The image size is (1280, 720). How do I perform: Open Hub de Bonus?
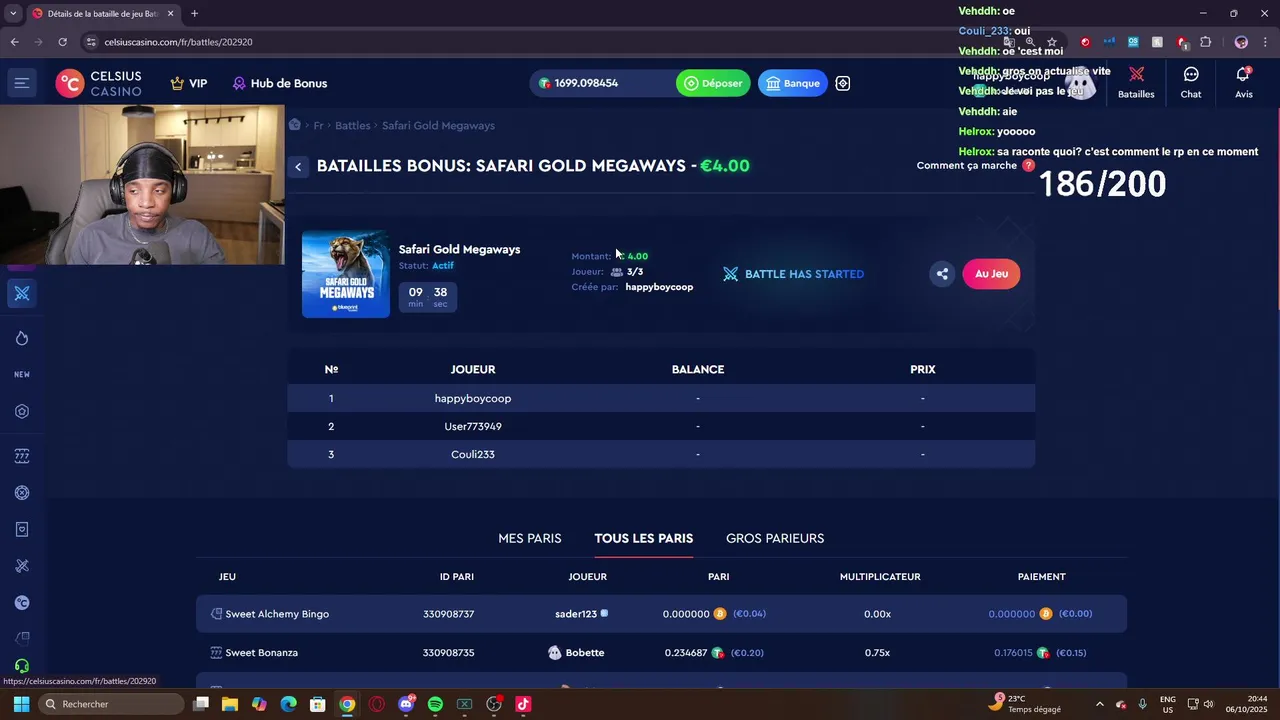(280, 83)
